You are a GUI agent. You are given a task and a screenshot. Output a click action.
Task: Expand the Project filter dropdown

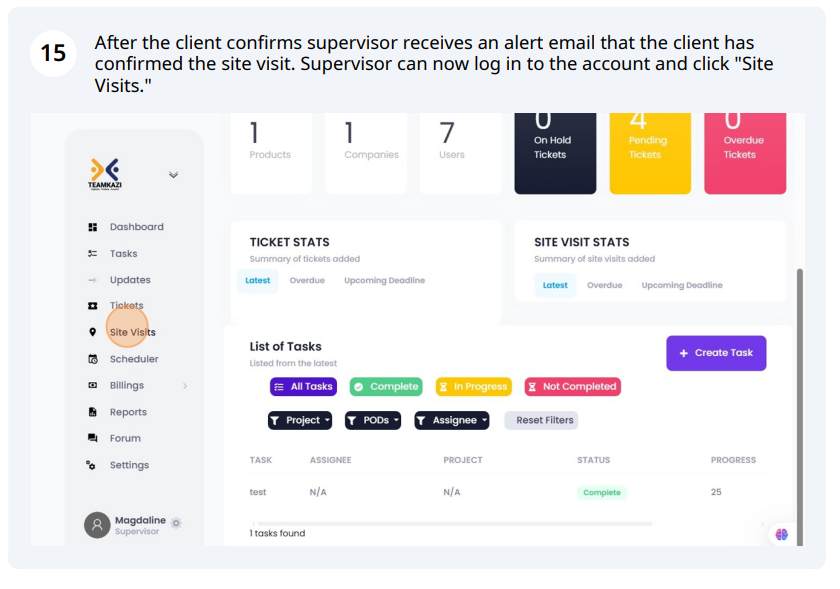pos(300,421)
